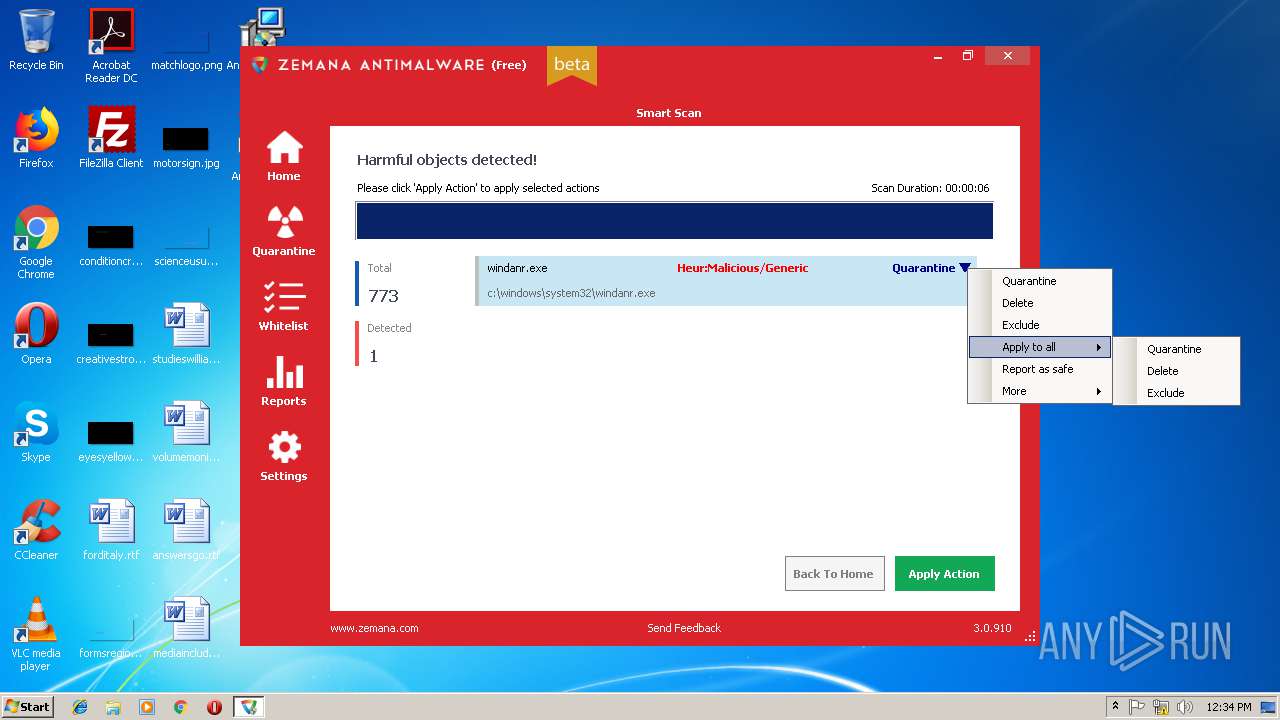Click the Total 773 counter
This screenshot has width=1280, height=720.
pyautogui.click(x=383, y=284)
